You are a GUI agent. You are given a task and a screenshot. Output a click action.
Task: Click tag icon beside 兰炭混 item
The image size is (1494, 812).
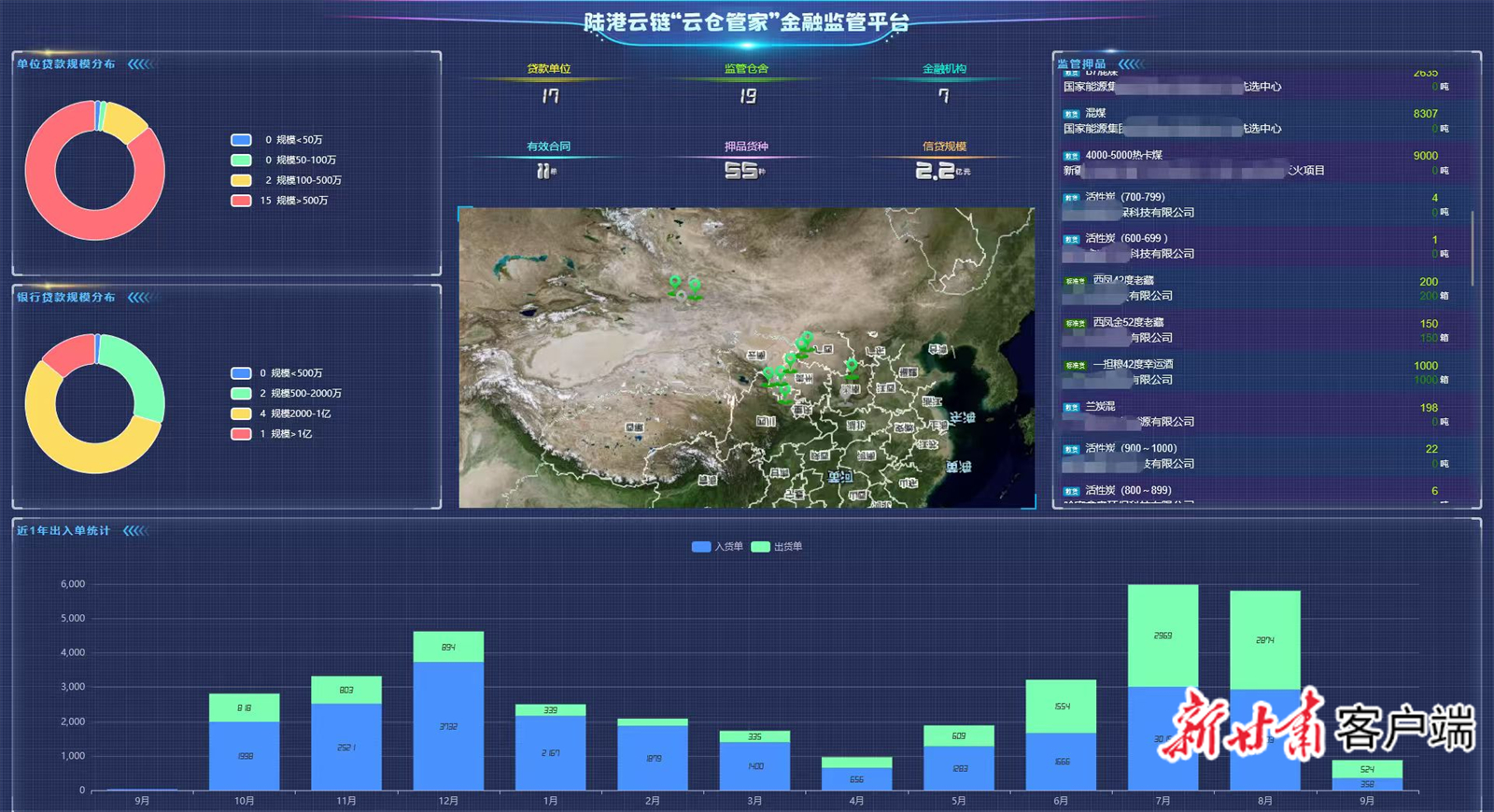1071,408
